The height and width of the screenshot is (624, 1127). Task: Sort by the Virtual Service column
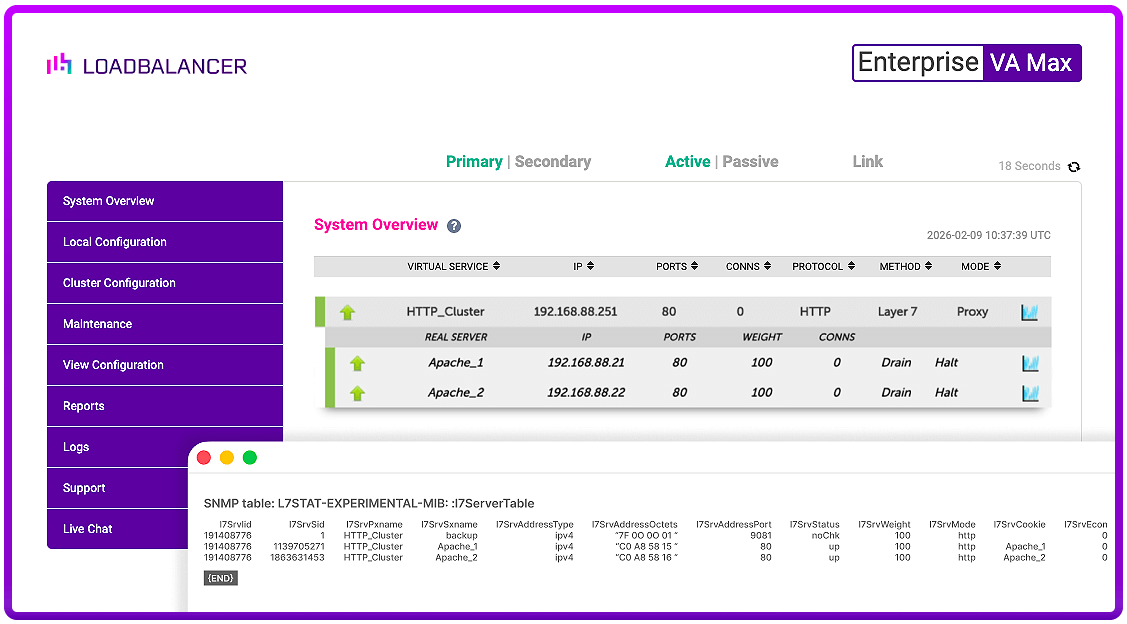point(453,267)
